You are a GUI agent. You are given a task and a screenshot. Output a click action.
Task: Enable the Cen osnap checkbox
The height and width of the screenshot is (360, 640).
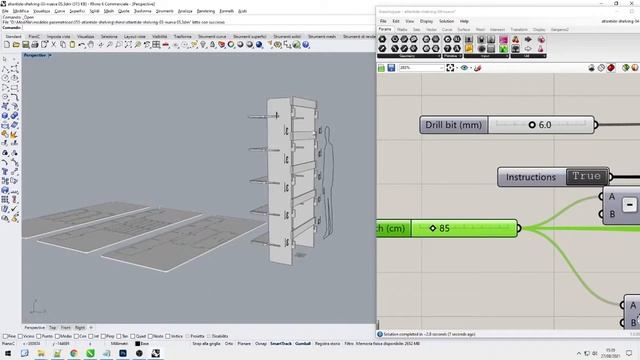76,336
